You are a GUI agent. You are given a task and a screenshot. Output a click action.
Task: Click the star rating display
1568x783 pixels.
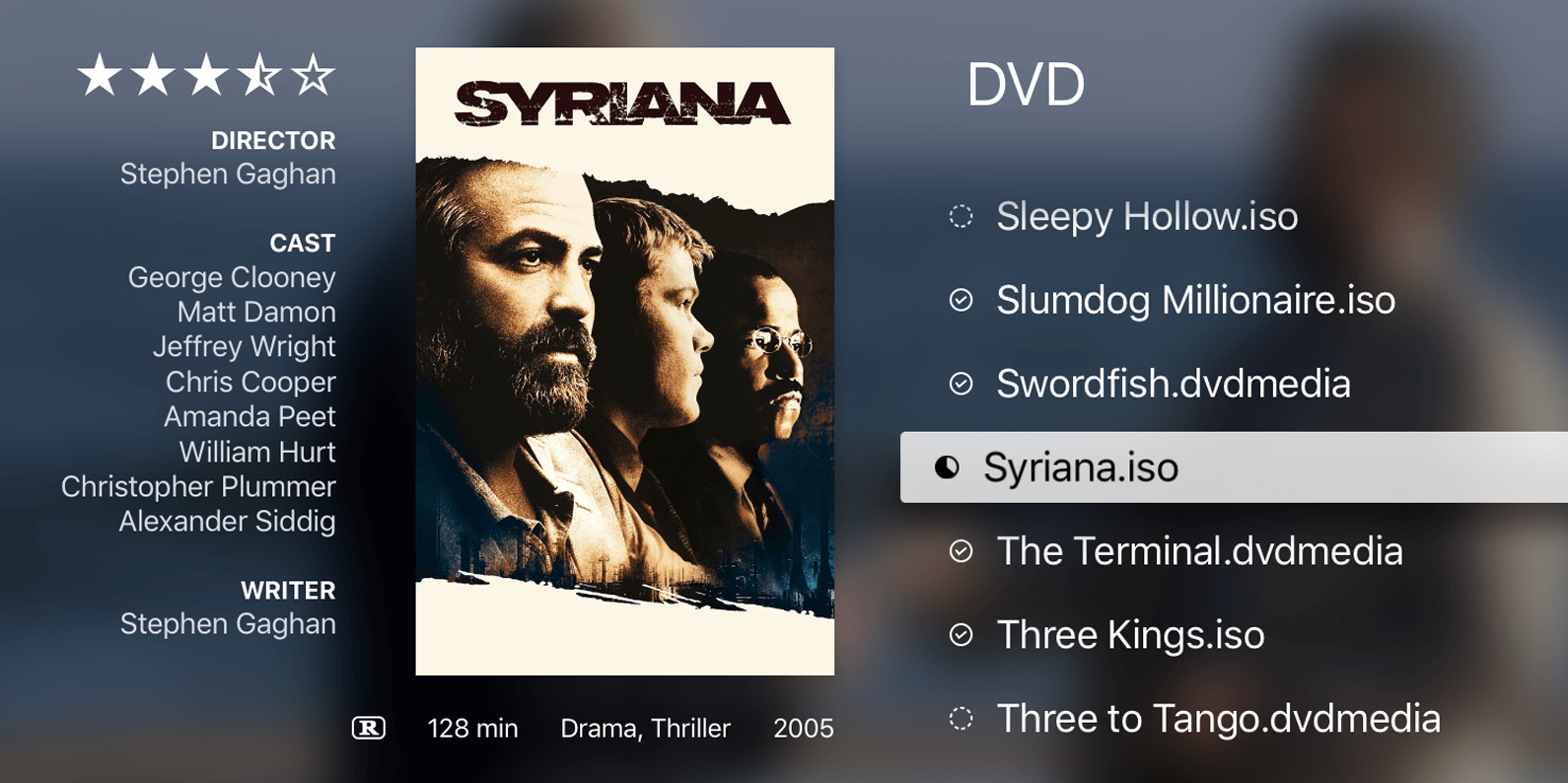pos(206,76)
